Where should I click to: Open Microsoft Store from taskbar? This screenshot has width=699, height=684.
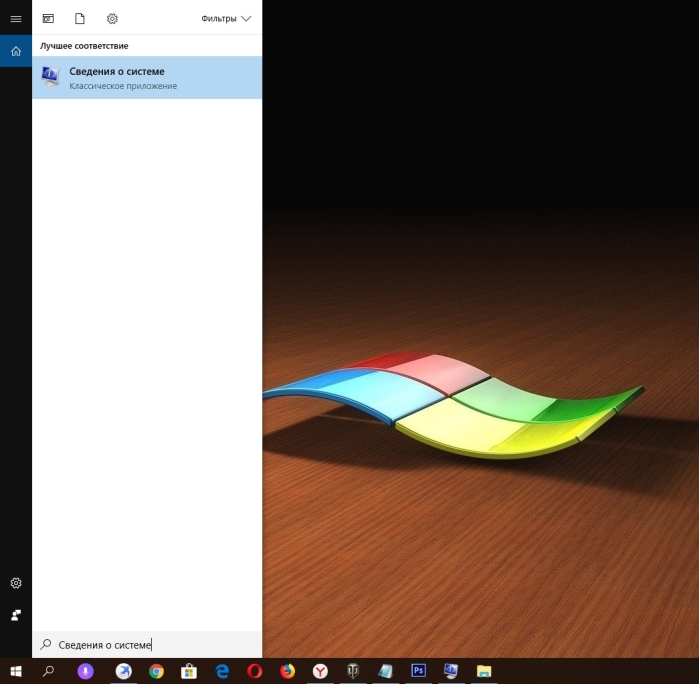click(189, 671)
